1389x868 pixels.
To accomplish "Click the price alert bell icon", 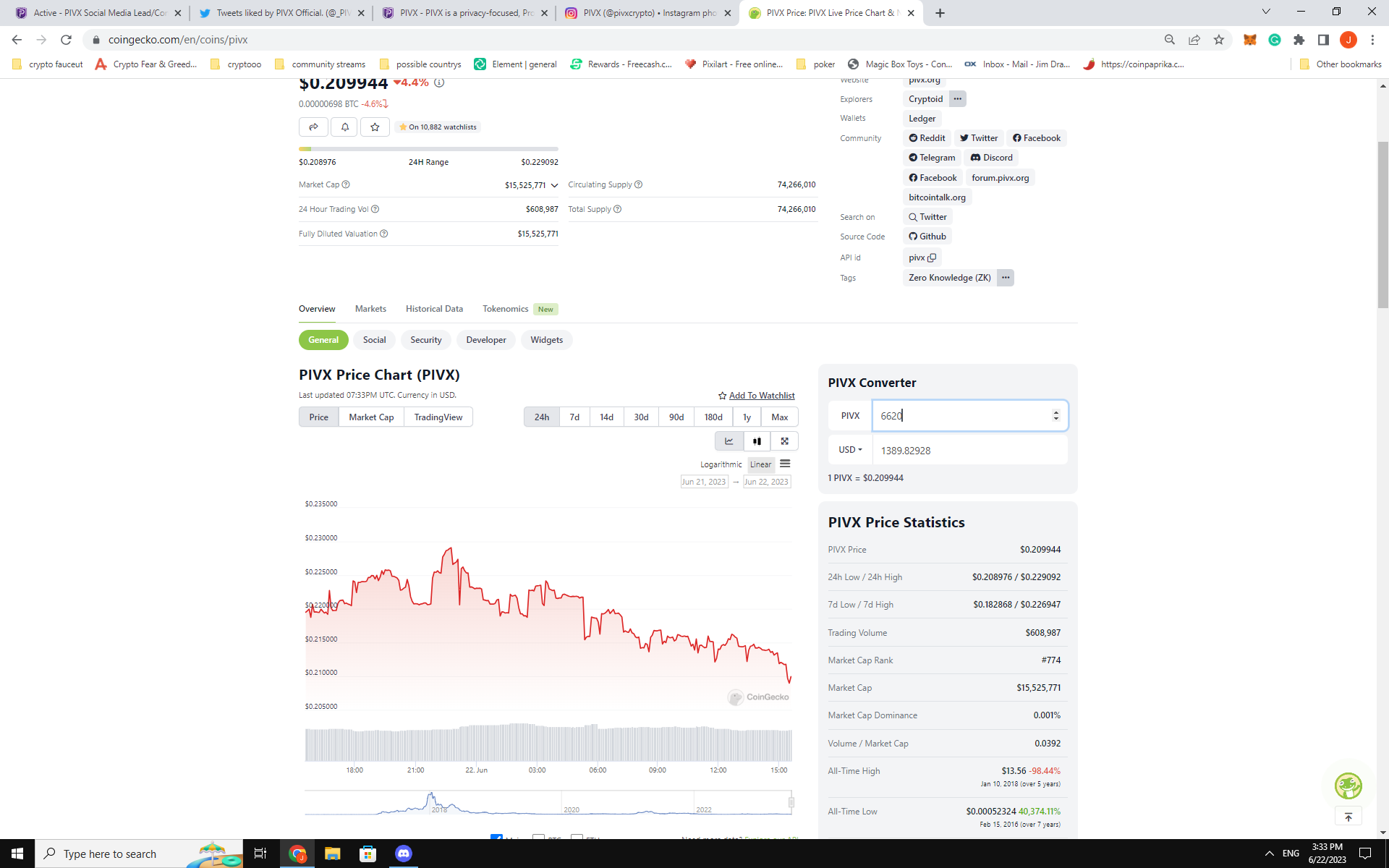I will pos(344,127).
